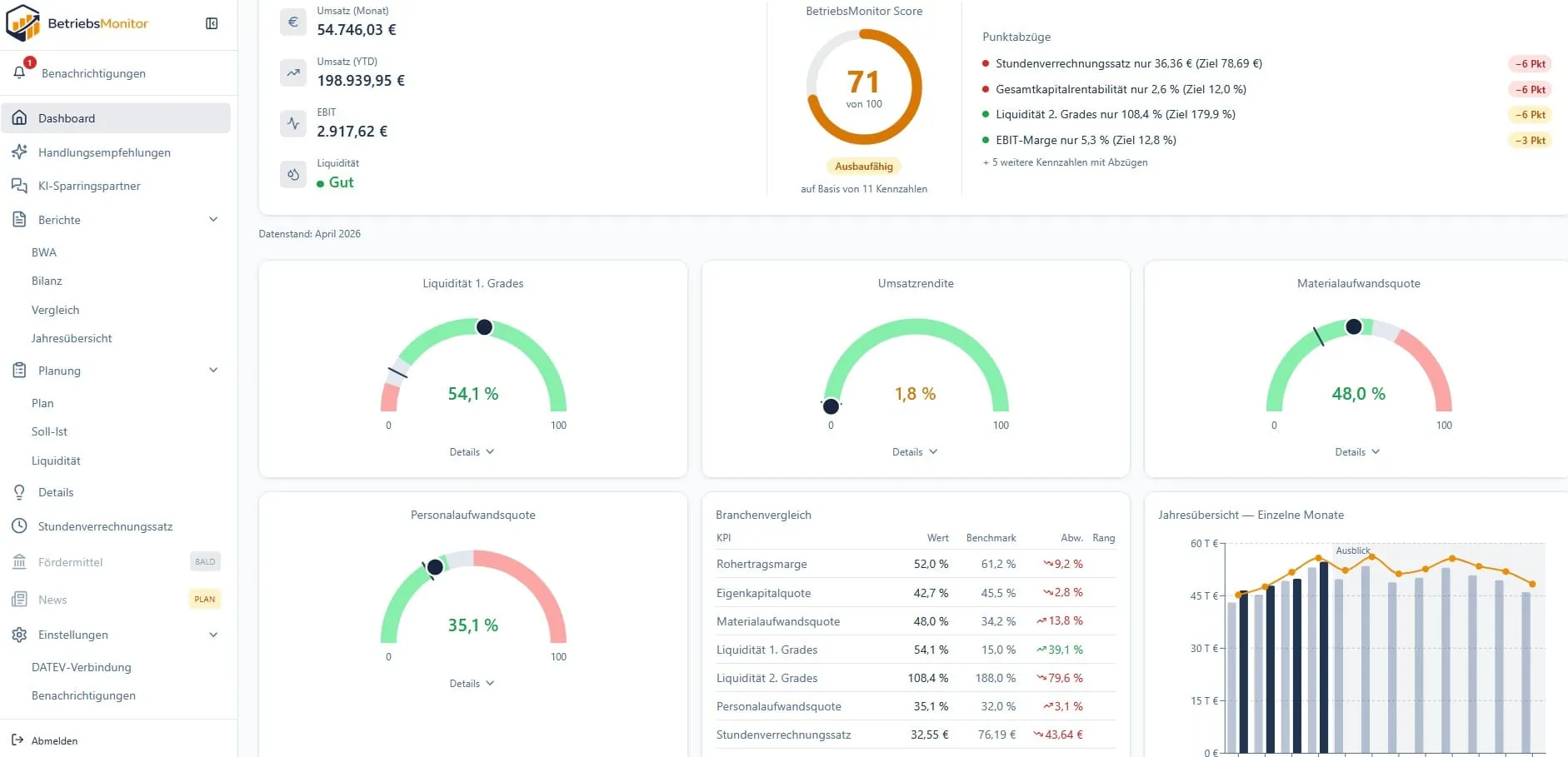Image resolution: width=1568 pixels, height=757 pixels.
Task: Open the DATEV-Verbindung settings
Action: pos(82,667)
